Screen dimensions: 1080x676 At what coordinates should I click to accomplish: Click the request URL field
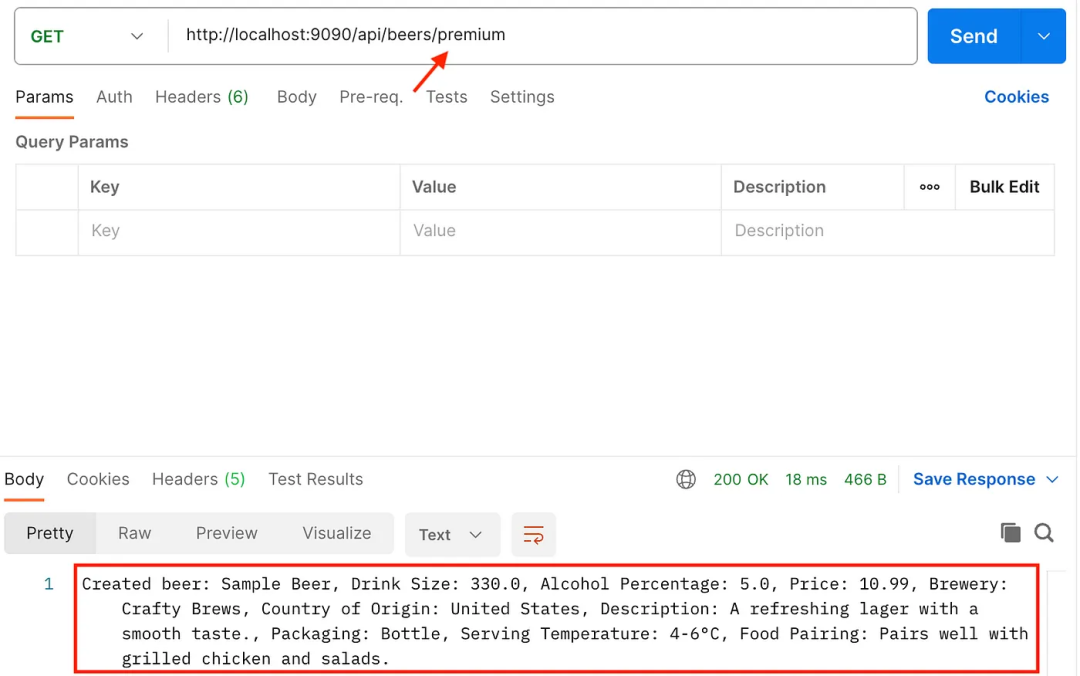pos(543,36)
